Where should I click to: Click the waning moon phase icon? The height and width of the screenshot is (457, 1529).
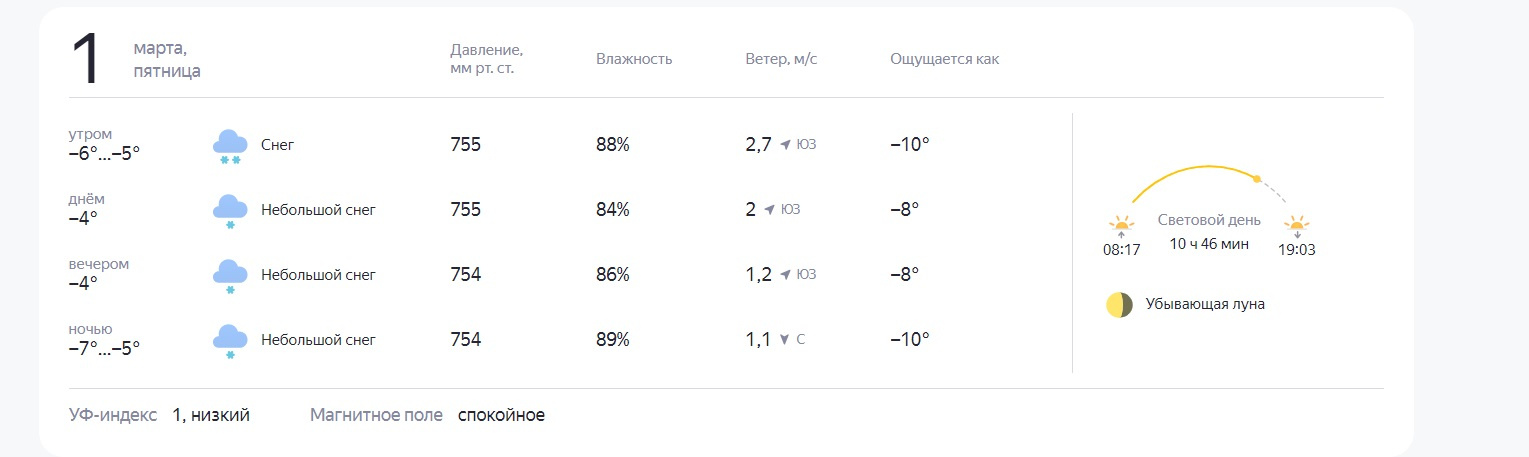click(x=1119, y=305)
